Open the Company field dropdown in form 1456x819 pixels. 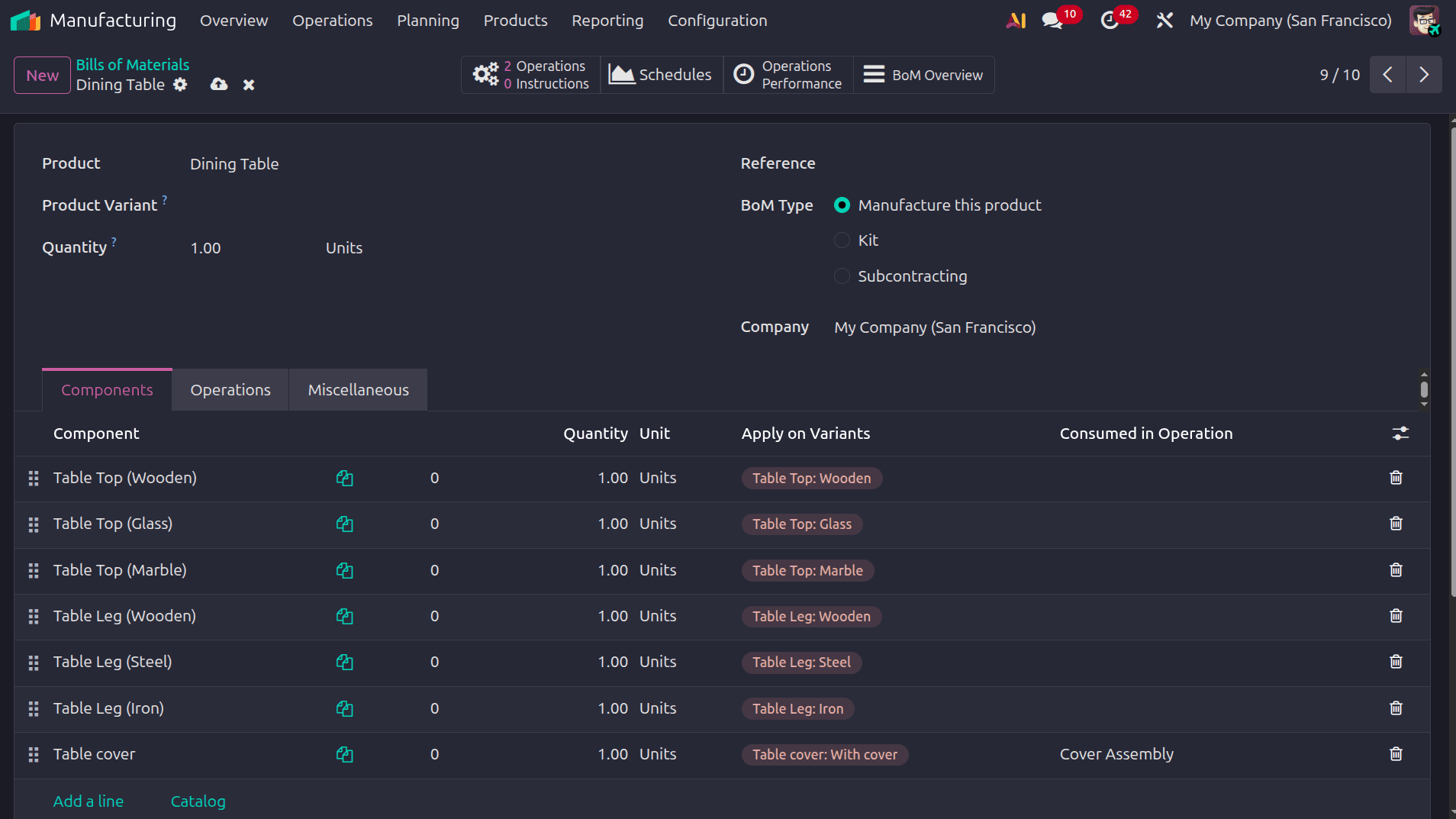coord(1118,327)
